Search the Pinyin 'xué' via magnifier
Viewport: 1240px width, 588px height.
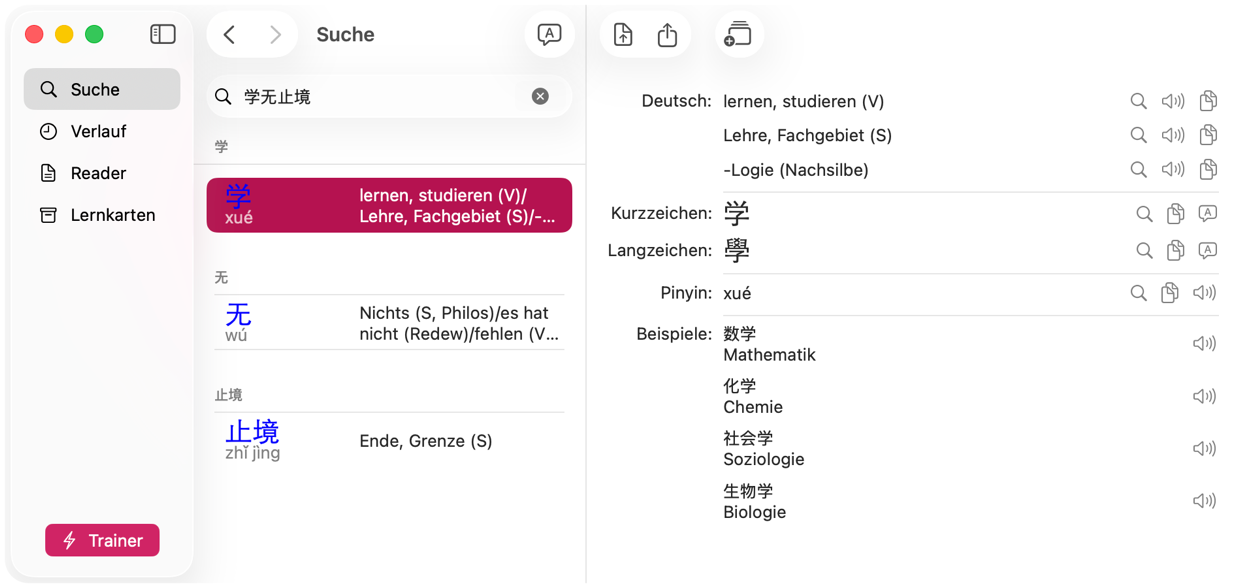(1138, 293)
